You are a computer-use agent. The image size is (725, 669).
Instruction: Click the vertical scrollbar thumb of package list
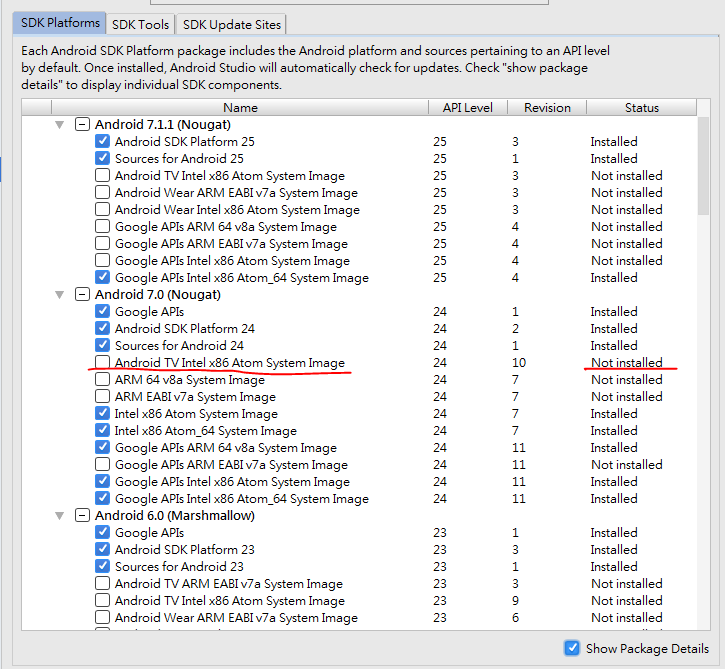point(703,166)
